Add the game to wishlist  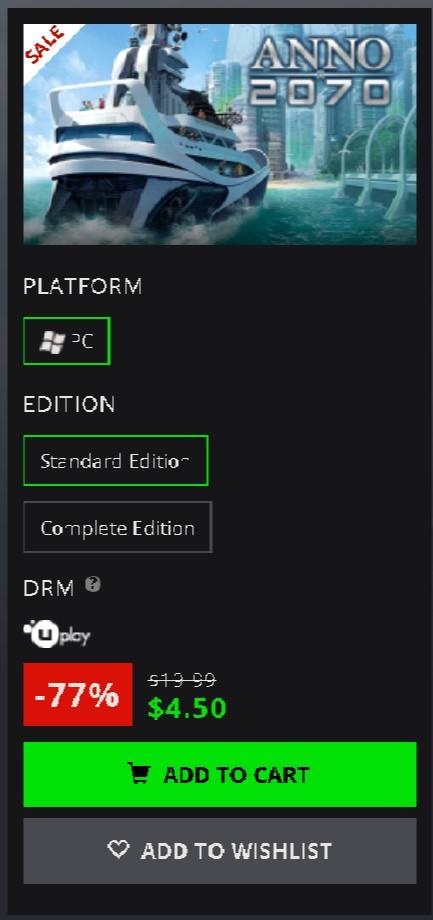(x=220, y=851)
